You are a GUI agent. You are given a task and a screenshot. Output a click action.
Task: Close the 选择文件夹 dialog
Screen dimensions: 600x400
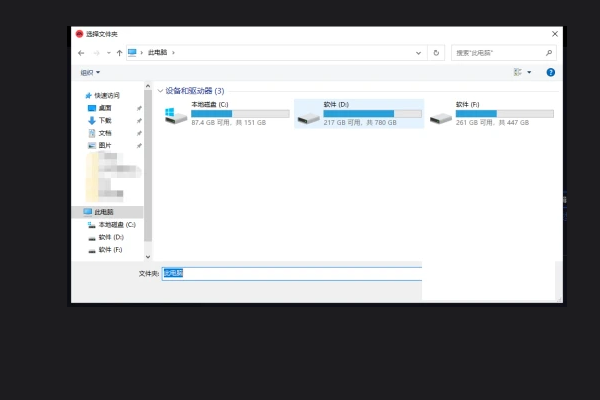pos(555,34)
